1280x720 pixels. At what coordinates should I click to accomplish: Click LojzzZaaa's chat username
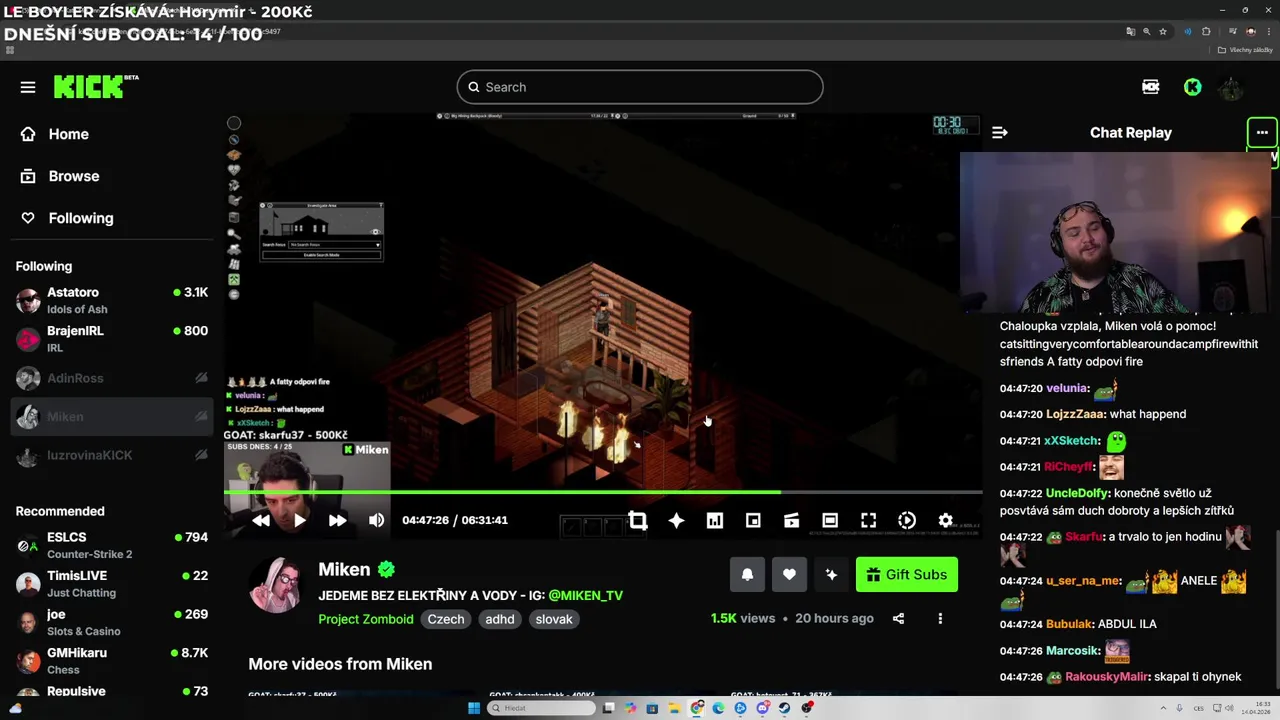click(1075, 414)
